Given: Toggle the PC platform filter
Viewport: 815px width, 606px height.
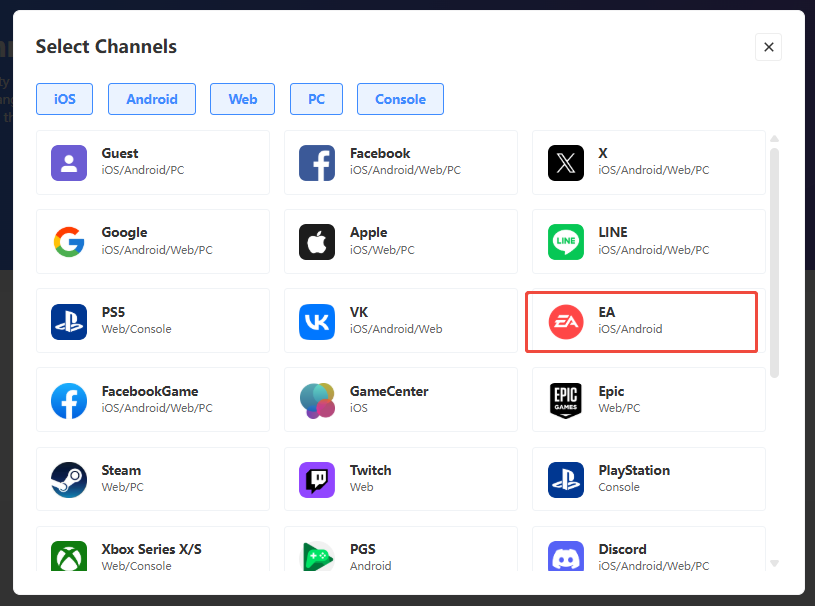Looking at the screenshot, I should [x=316, y=99].
